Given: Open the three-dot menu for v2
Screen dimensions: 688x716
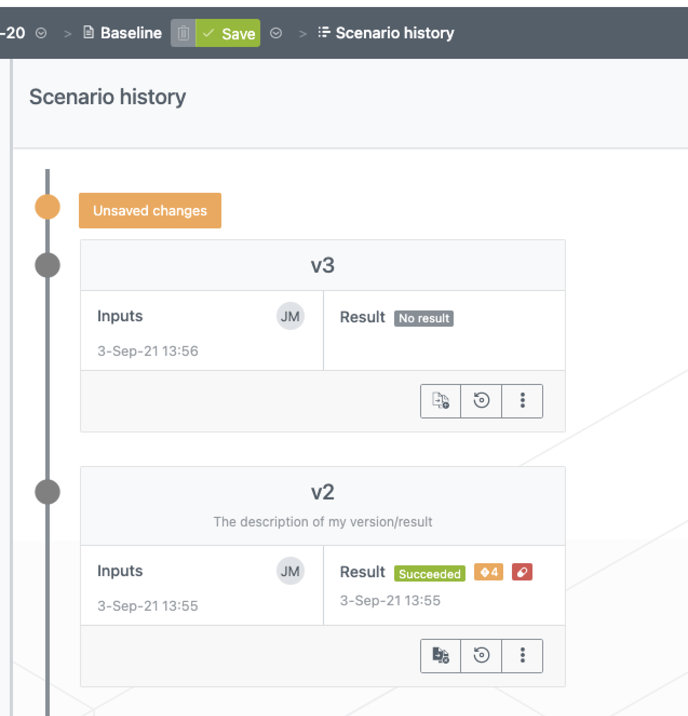Looking at the screenshot, I should (522, 655).
